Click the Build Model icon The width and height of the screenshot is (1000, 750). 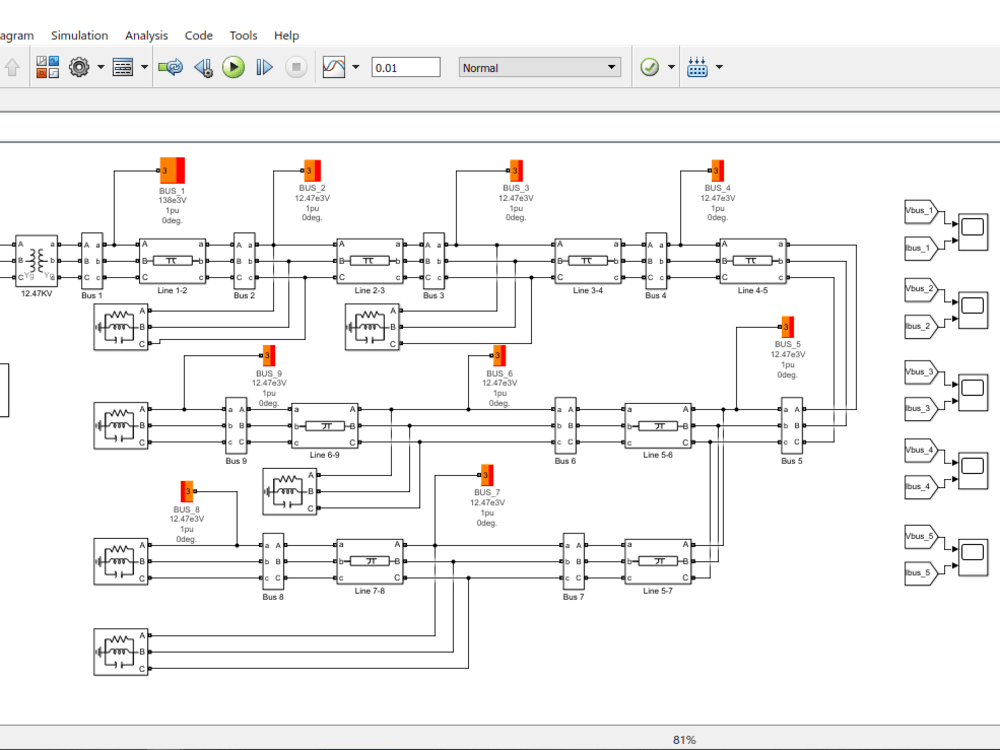coord(697,67)
